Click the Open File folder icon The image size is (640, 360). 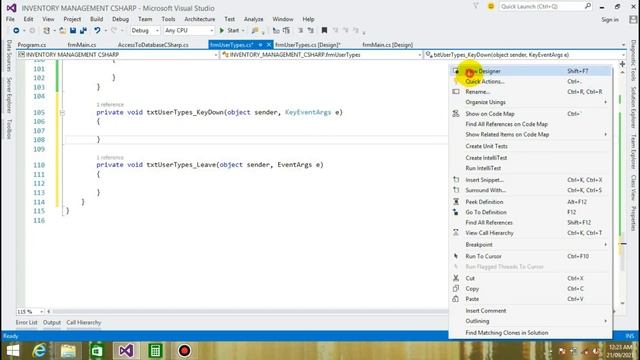pyautogui.click(x=62, y=31)
